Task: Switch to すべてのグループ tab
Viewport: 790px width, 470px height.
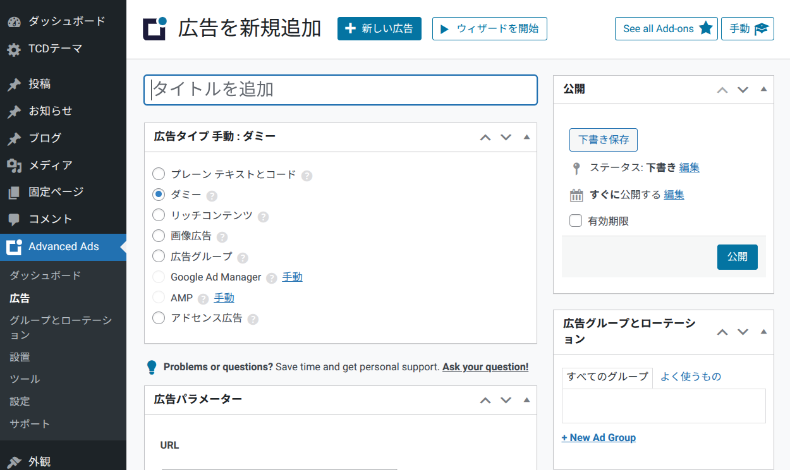Action: coord(607,377)
